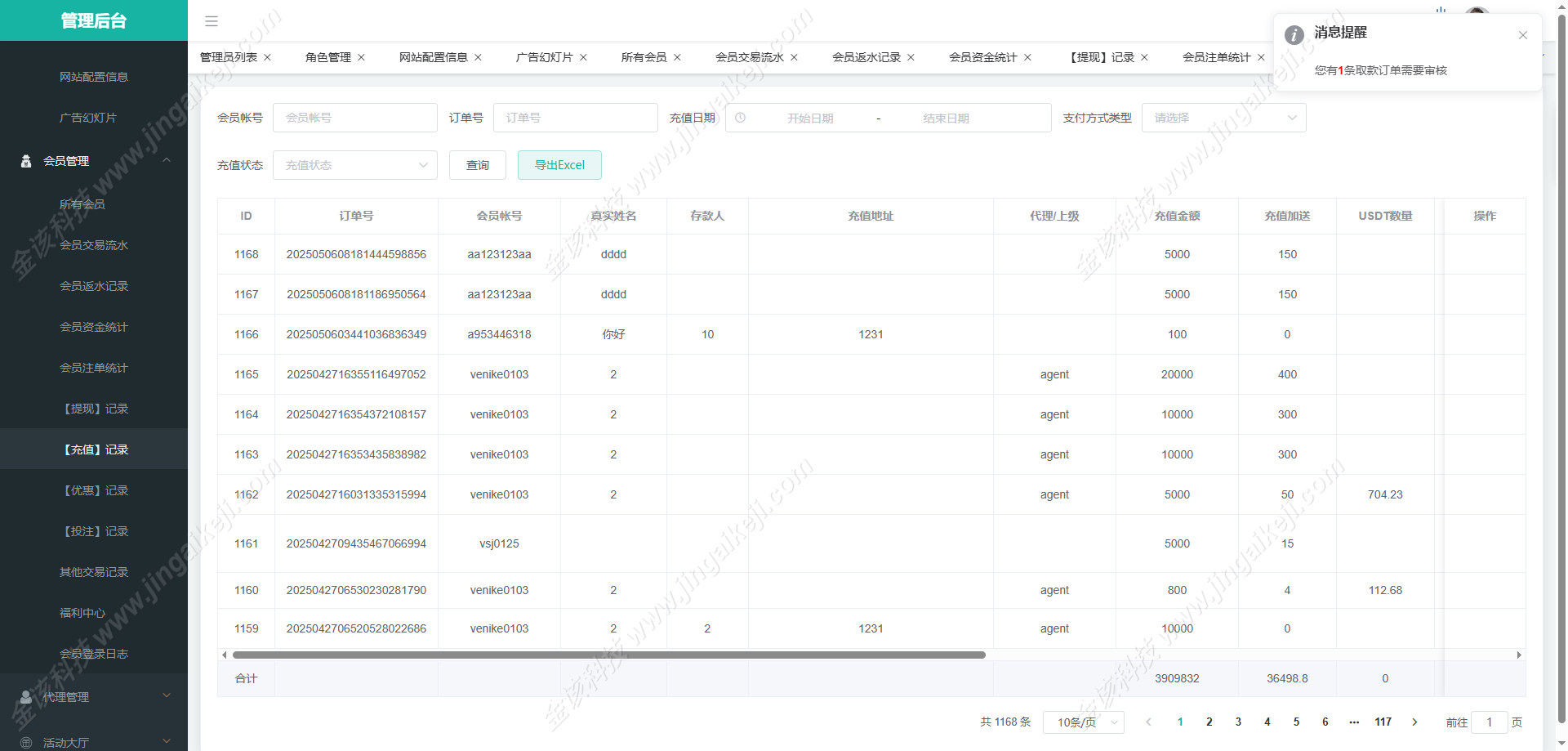Close the 管理员列表 tab
Viewport: 1568px width, 751px height.
tap(267, 57)
